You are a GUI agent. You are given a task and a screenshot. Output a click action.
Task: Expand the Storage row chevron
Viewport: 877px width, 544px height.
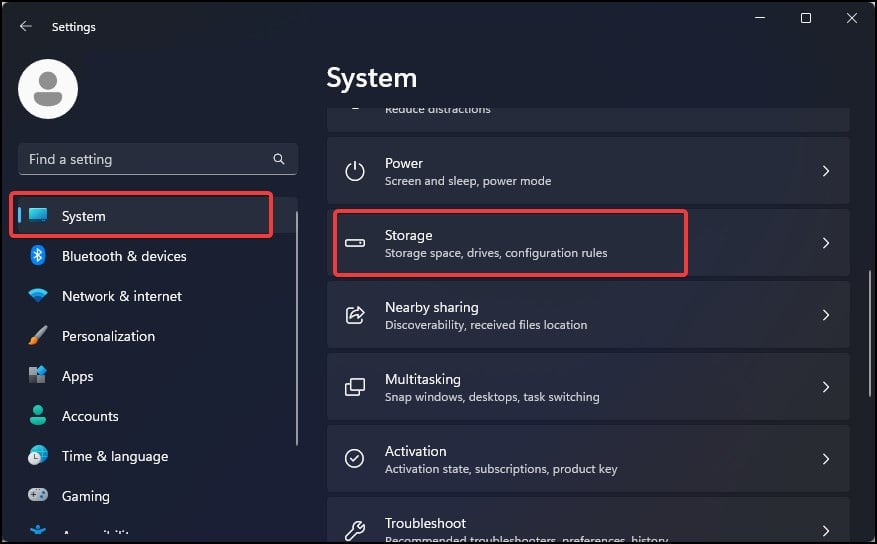[x=826, y=243]
